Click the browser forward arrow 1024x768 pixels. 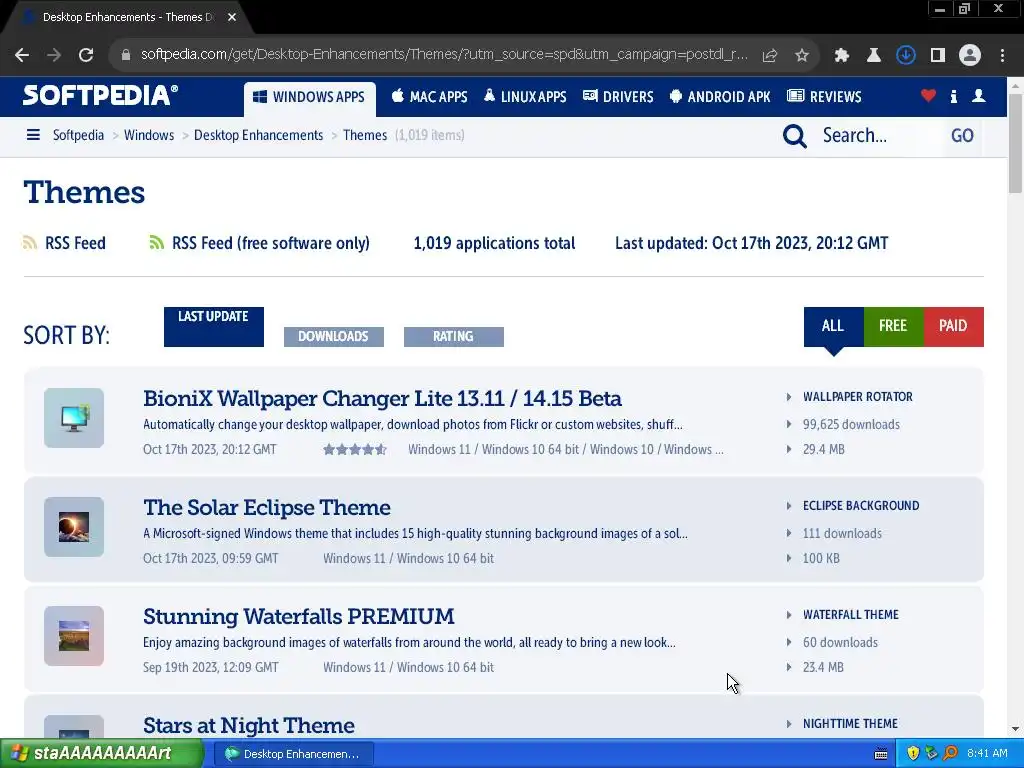pyautogui.click(x=54, y=55)
